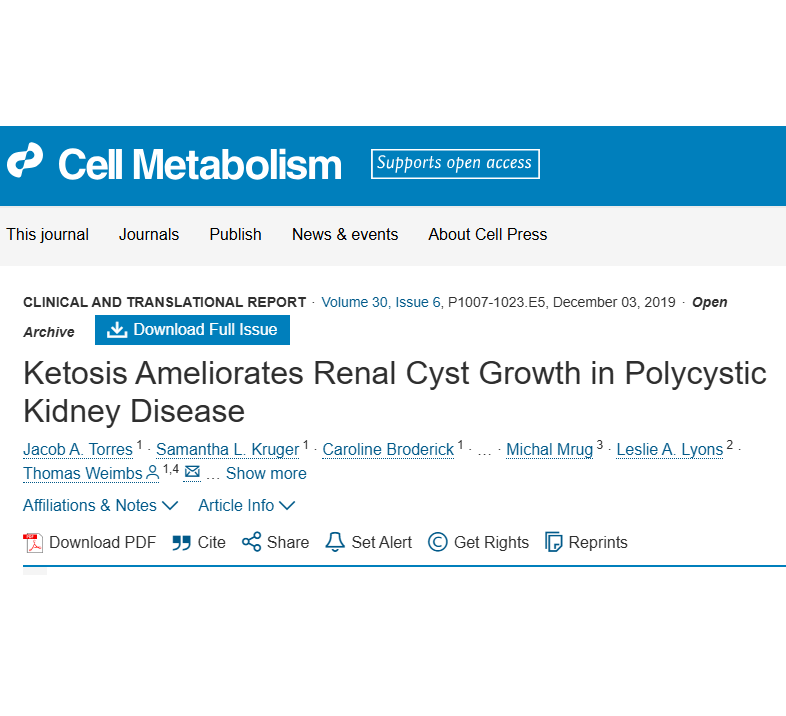Image resolution: width=786 pixels, height=716 pixels.
Task: Open the Volume 30, Issue 6 link
Action: tap(381, 302)
